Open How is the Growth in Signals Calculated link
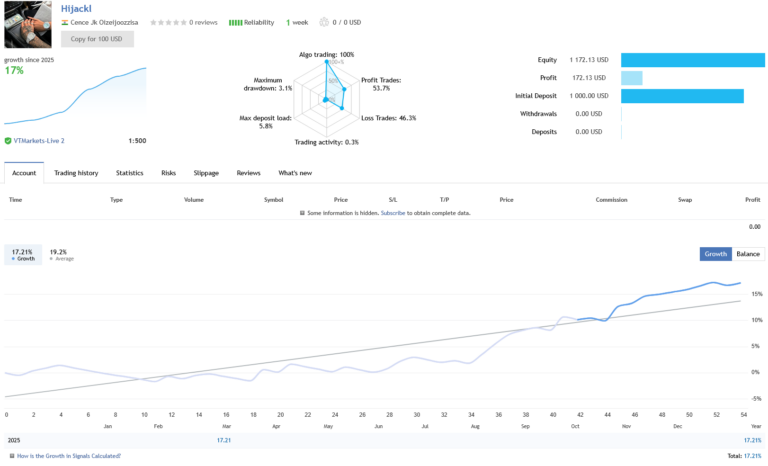This screenshot has height=466, width=768. pos(69,456)
